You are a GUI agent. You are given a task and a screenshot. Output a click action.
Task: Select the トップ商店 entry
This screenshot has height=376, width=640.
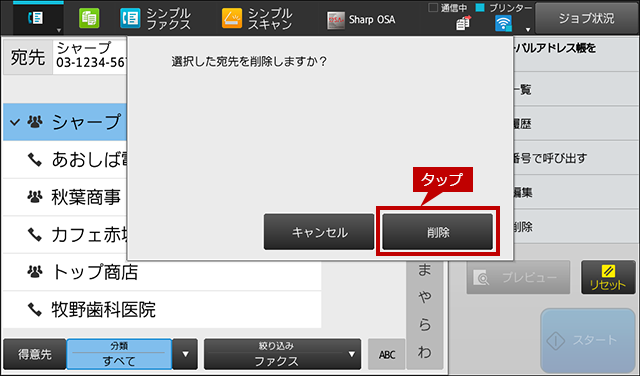(162, 272)
